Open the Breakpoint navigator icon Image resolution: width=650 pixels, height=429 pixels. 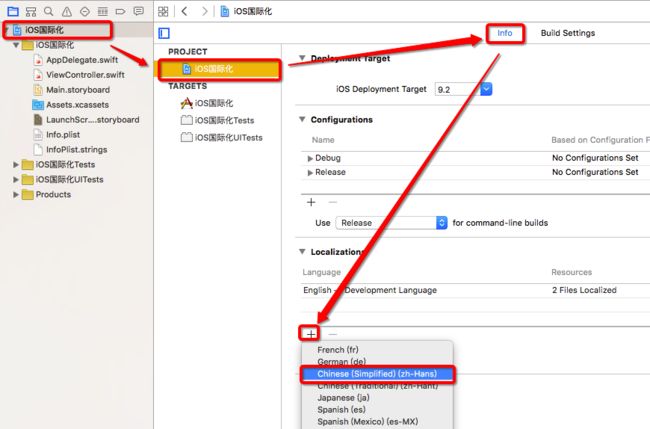point(120,11)
